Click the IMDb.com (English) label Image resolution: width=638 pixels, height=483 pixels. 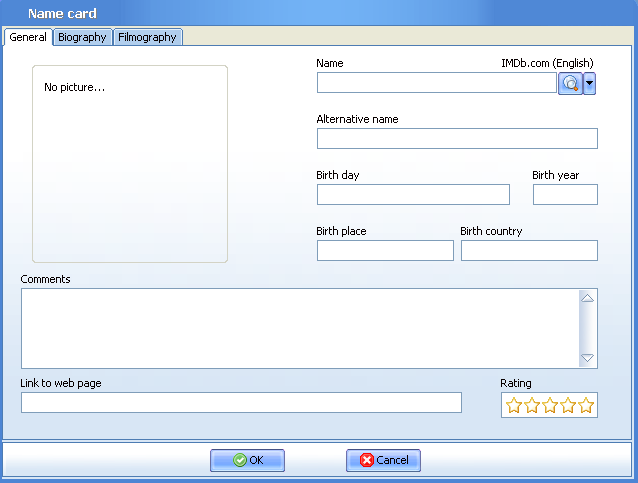[x=547, y=63]
